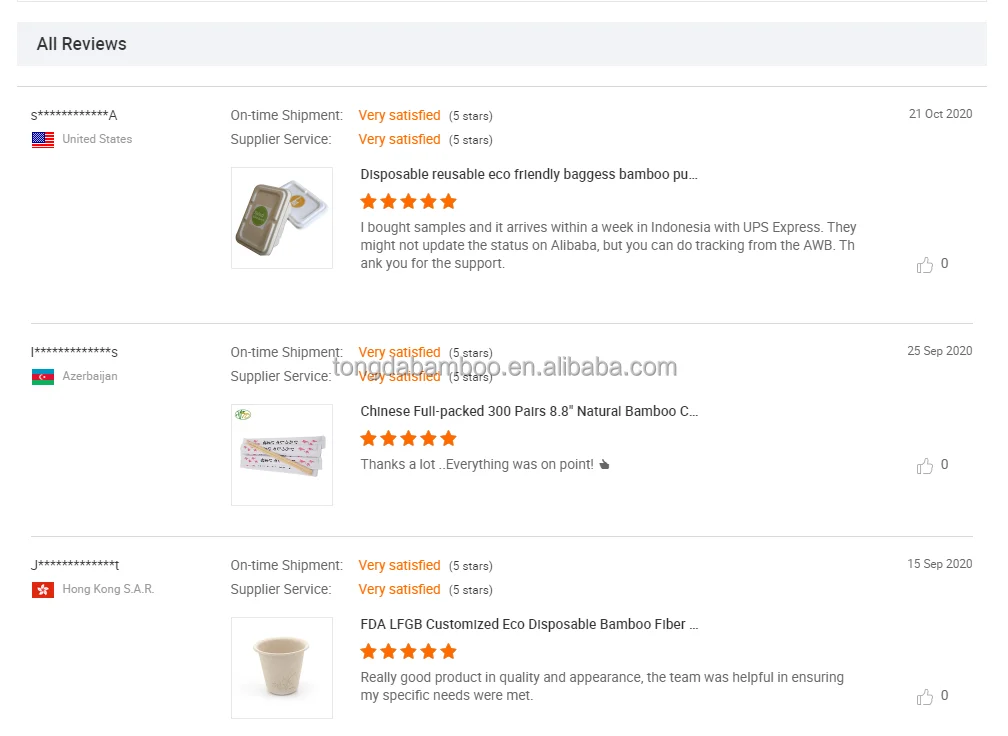View the bamboo lunch box thumbnail
Image resolution: width=1008 pixels, height=736 pixels.
281,217
